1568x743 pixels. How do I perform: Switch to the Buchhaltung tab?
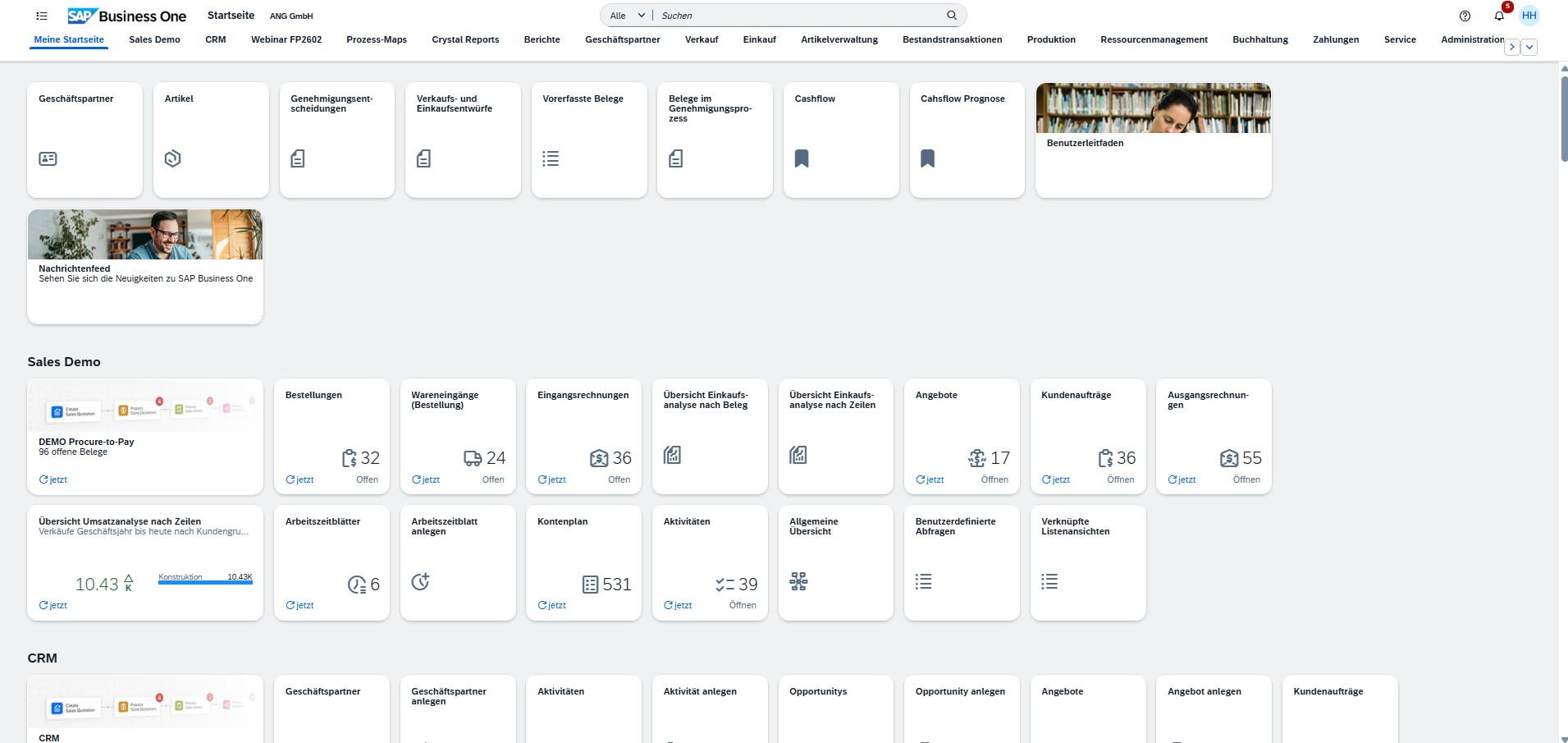[x=1260, y=39]
